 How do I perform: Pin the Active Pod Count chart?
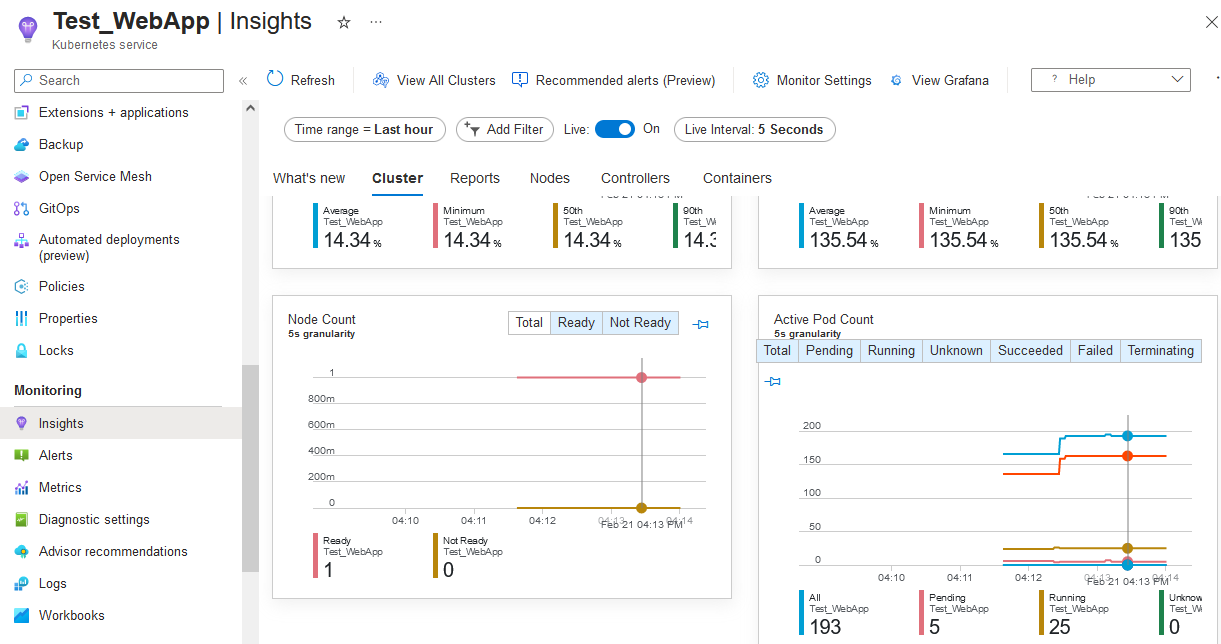772,382
